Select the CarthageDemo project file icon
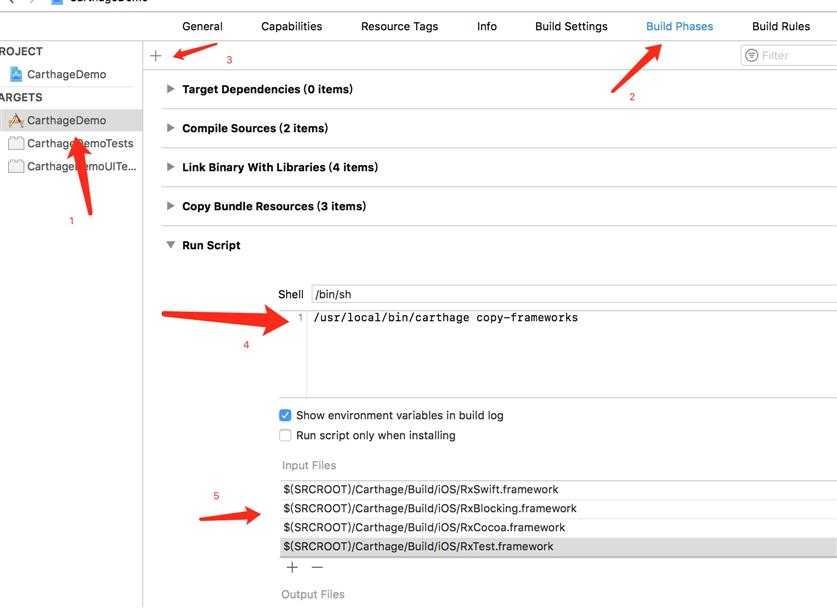The width and height of the screenshot is (837, 608). pyautogui.click(x=17, y=74)
